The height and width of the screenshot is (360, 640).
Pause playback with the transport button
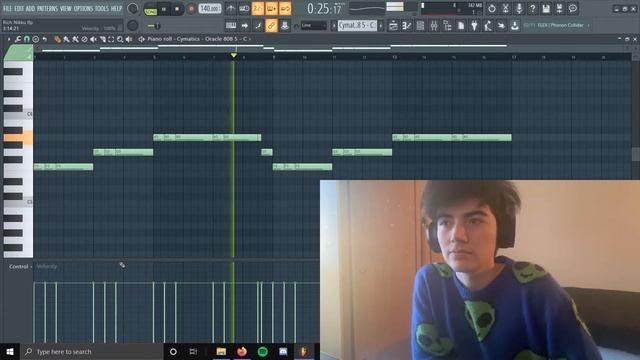(x=164, y=9)
